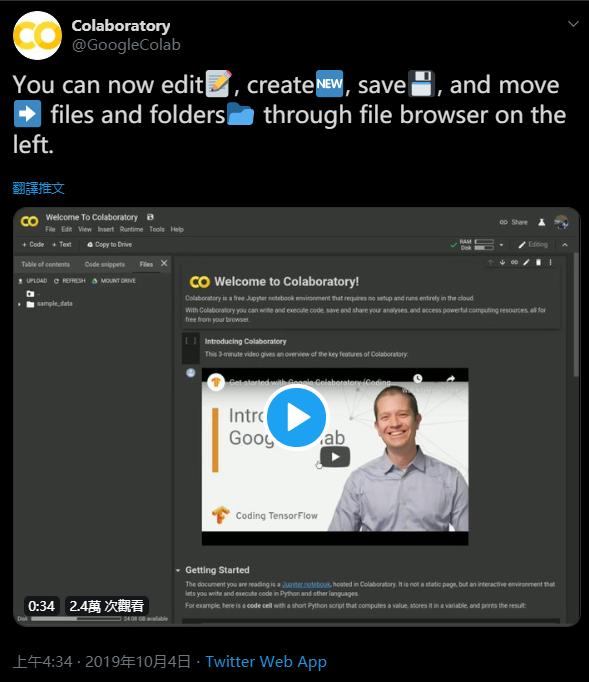Click the UPLOAD icon in Files panel

20,281
